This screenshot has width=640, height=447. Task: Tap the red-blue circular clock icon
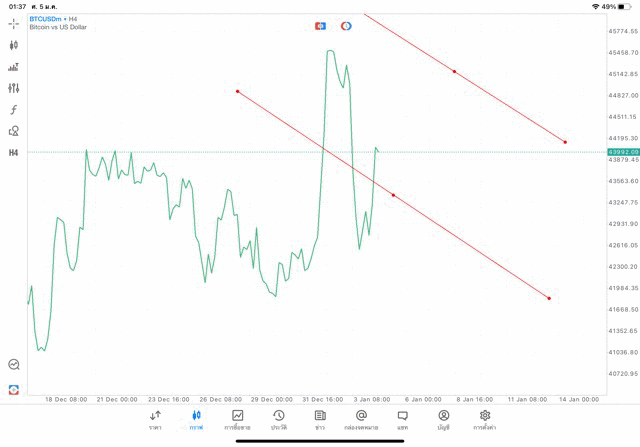[x=346, y=26]
